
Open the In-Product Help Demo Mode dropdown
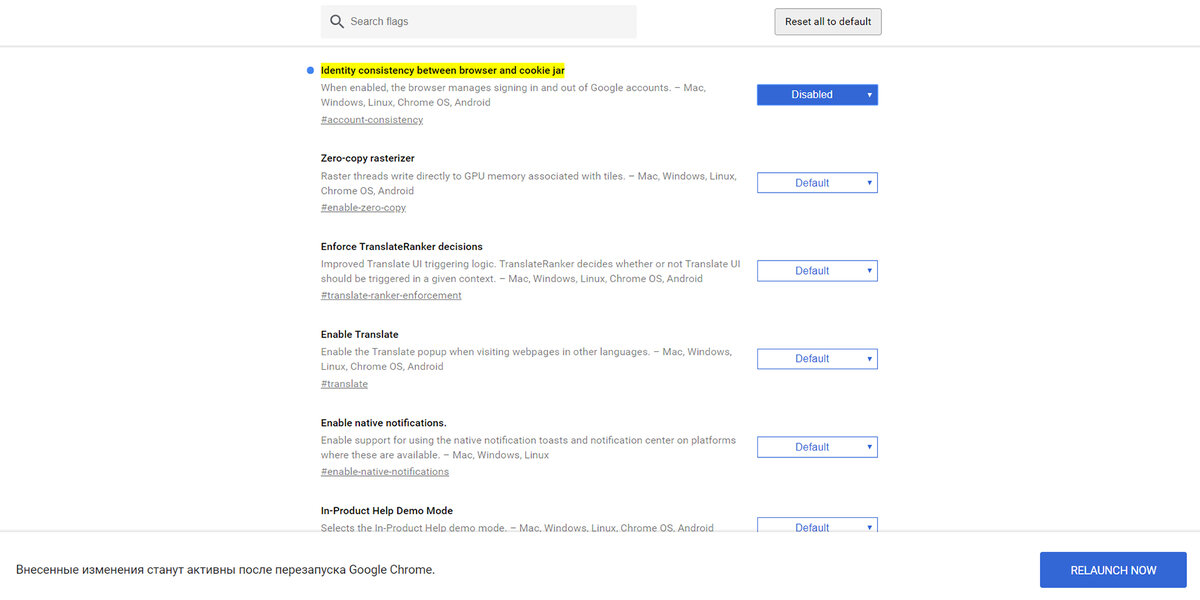pos(817,526)
